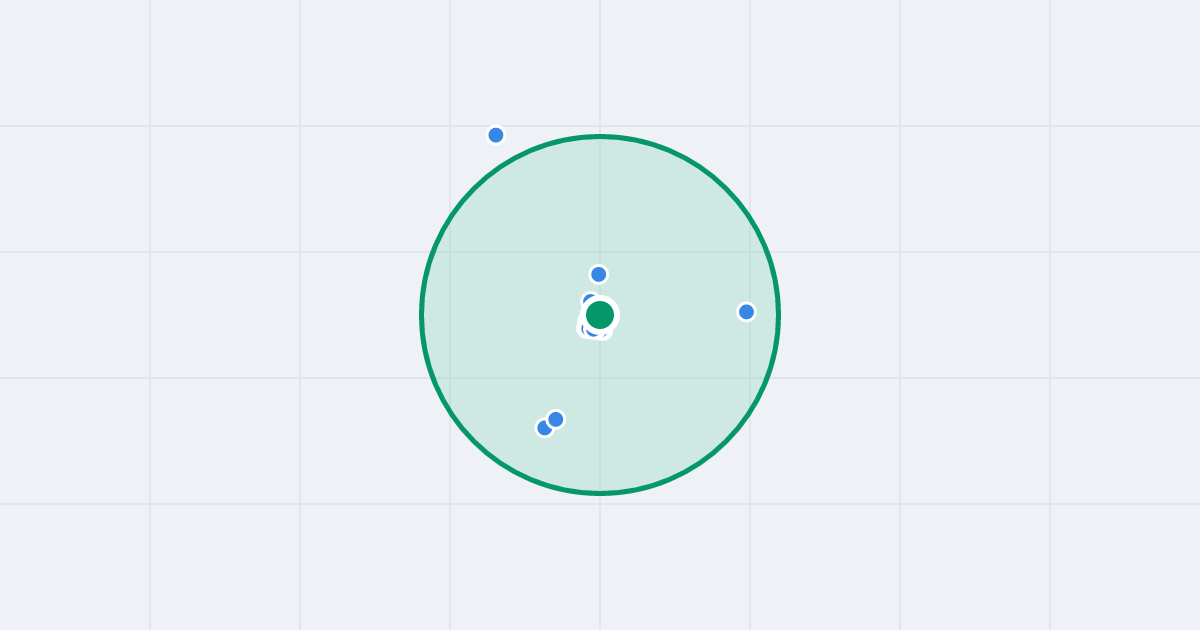Image resolution: width=1200 pixels, height=630 pixels.
Task: Click the partly hidden dot of the overlapping blue pair
Action: [x=542, y=429]
